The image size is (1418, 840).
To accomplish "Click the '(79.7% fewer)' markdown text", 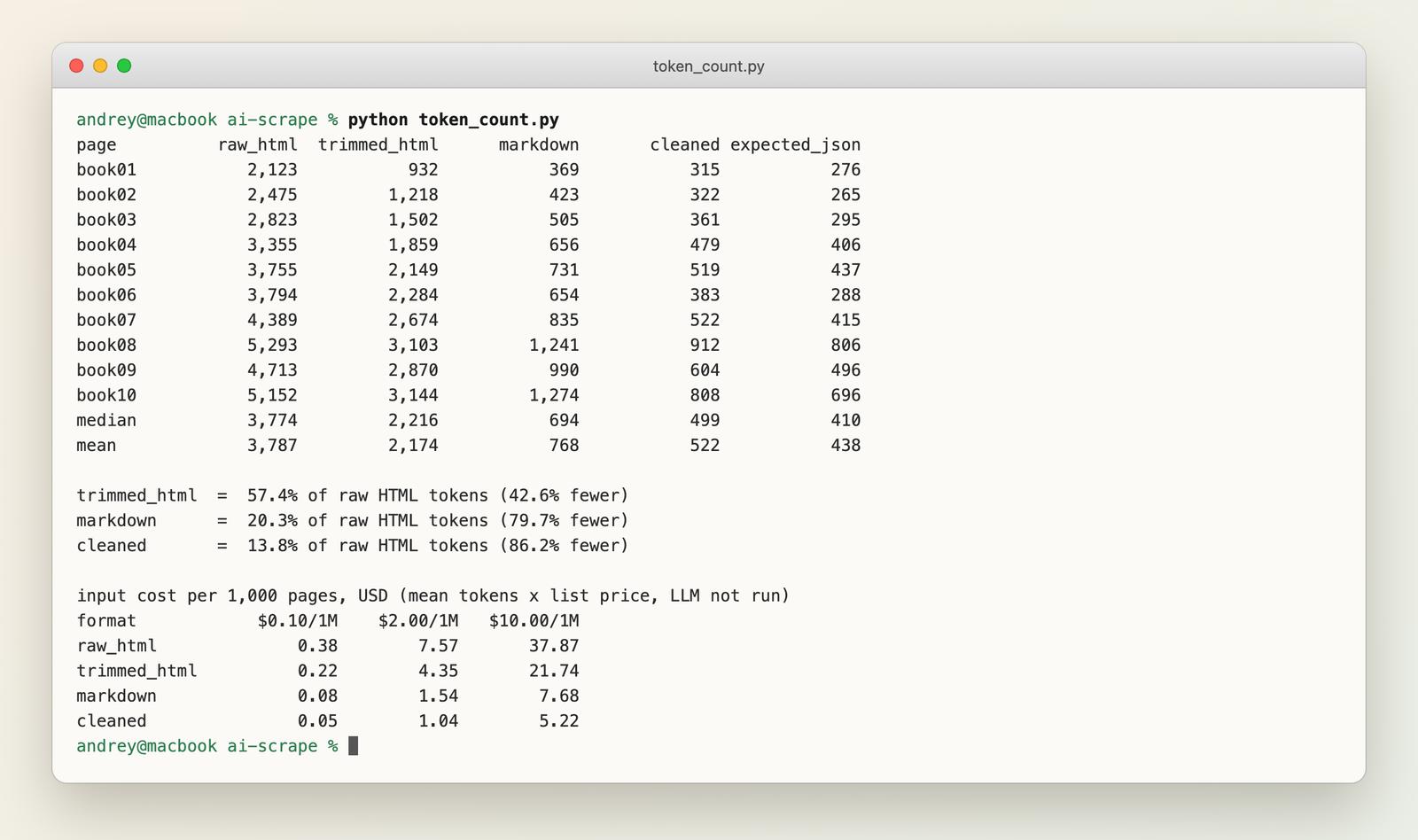I will pos(564,520).
